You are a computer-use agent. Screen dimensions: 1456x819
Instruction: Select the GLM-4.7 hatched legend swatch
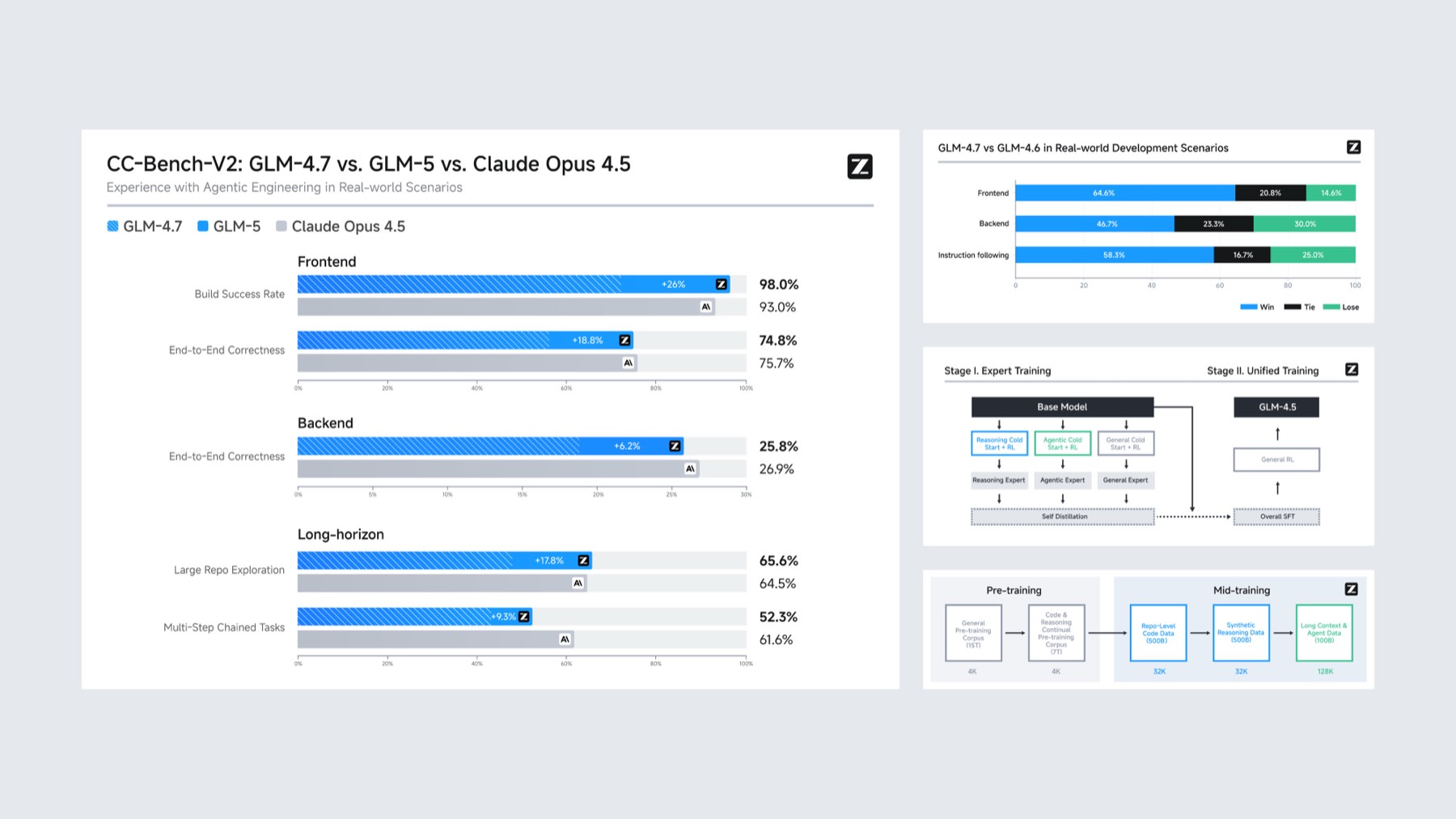tap(112, 227)
